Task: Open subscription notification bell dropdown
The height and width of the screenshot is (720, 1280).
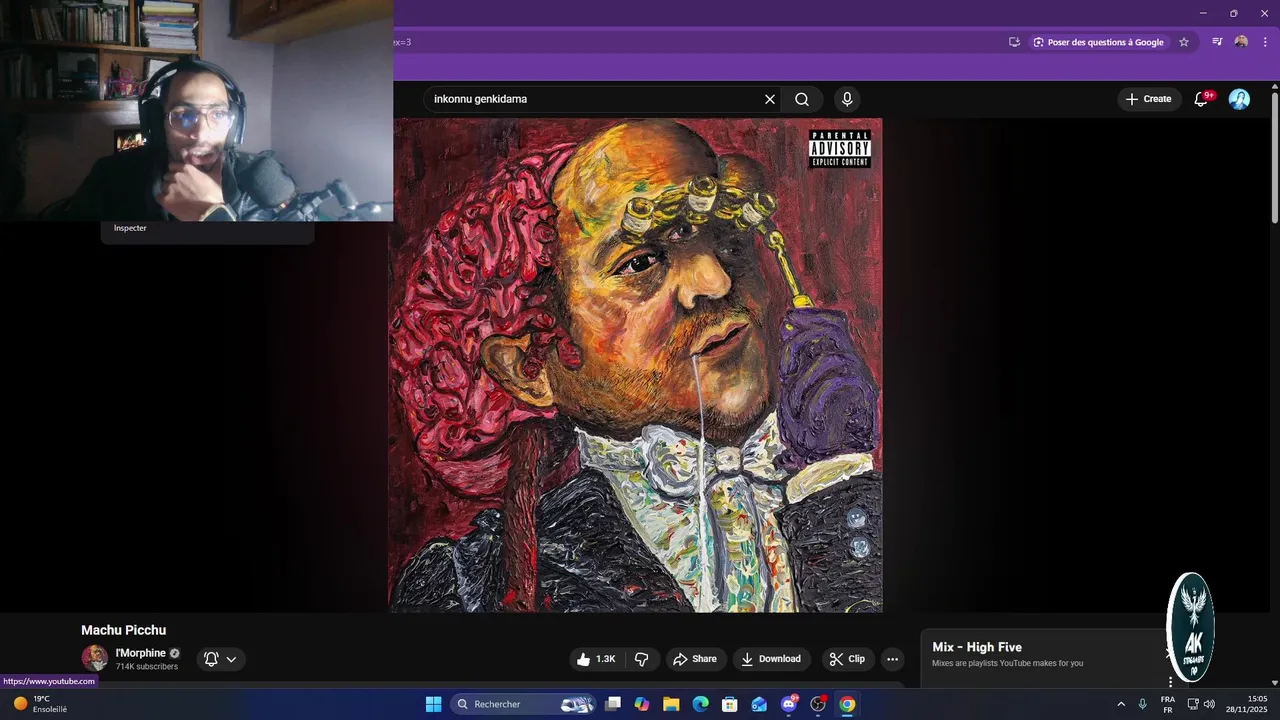Action: pyautogui.click(x=221, y=659)
